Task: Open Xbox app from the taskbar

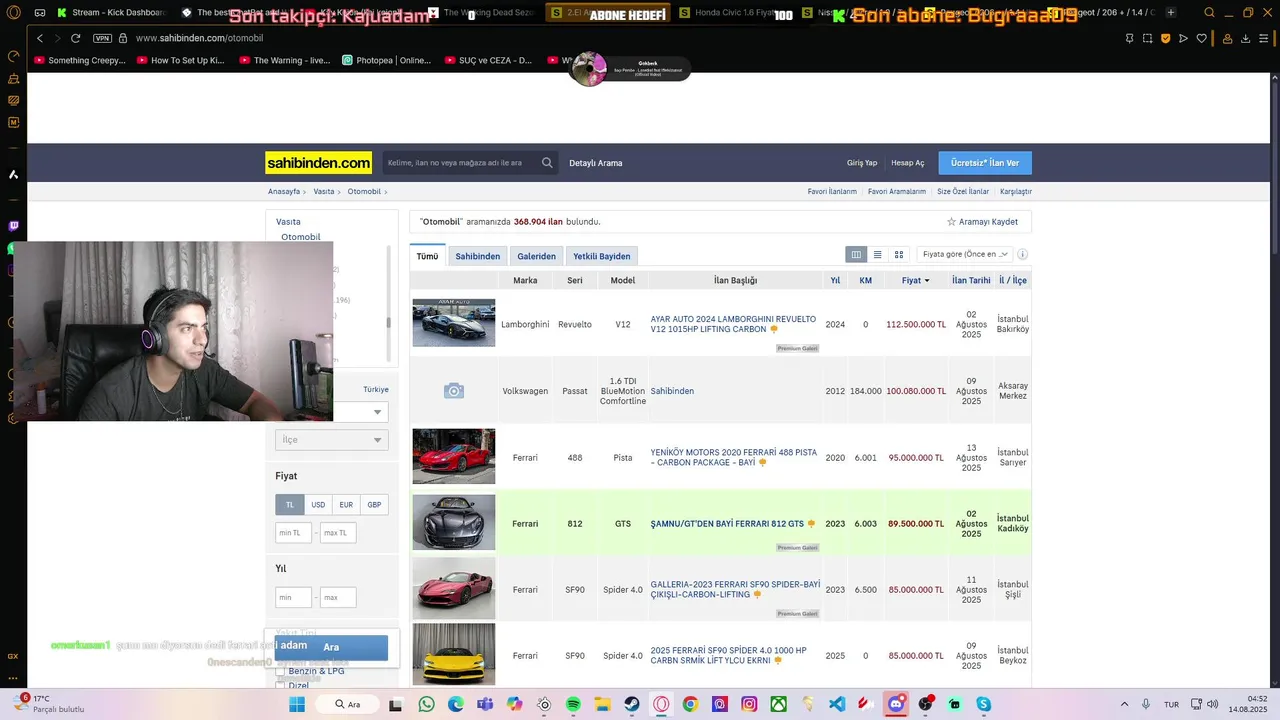Action: [x=778, y=704]
